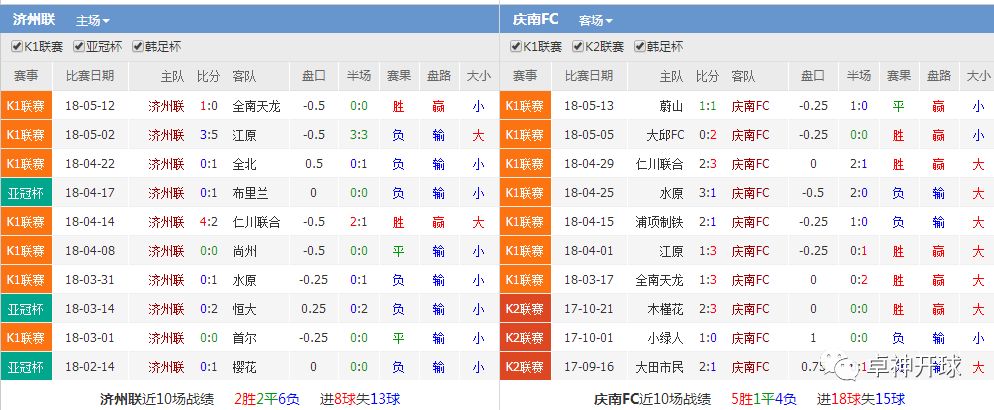Toggle the 亚冠杯 checkbox for 济州联
Screen dimensions: 994x410
click(79, 46)
